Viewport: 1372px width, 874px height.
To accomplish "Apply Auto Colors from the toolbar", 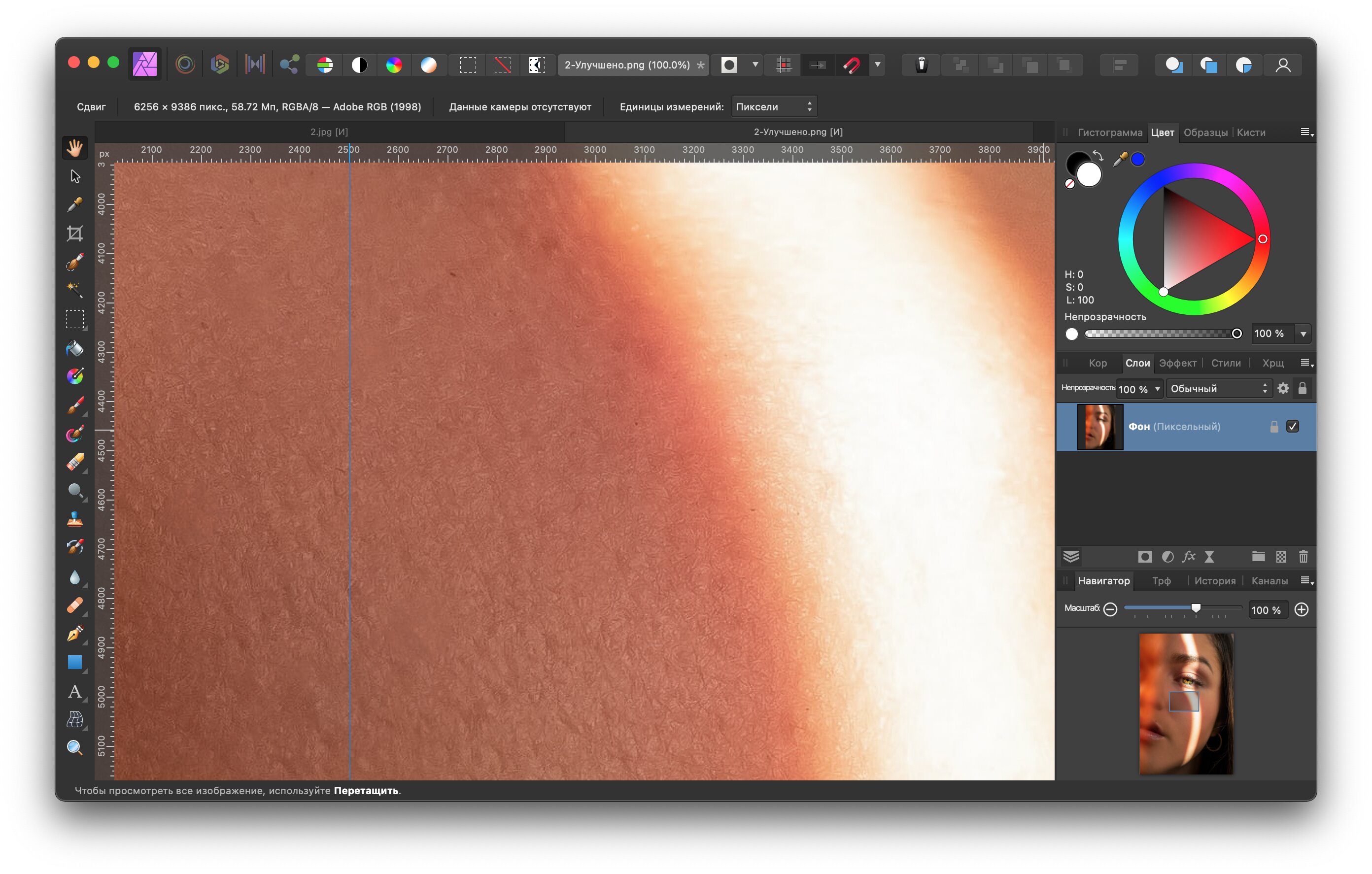I will tap(394, 65).
